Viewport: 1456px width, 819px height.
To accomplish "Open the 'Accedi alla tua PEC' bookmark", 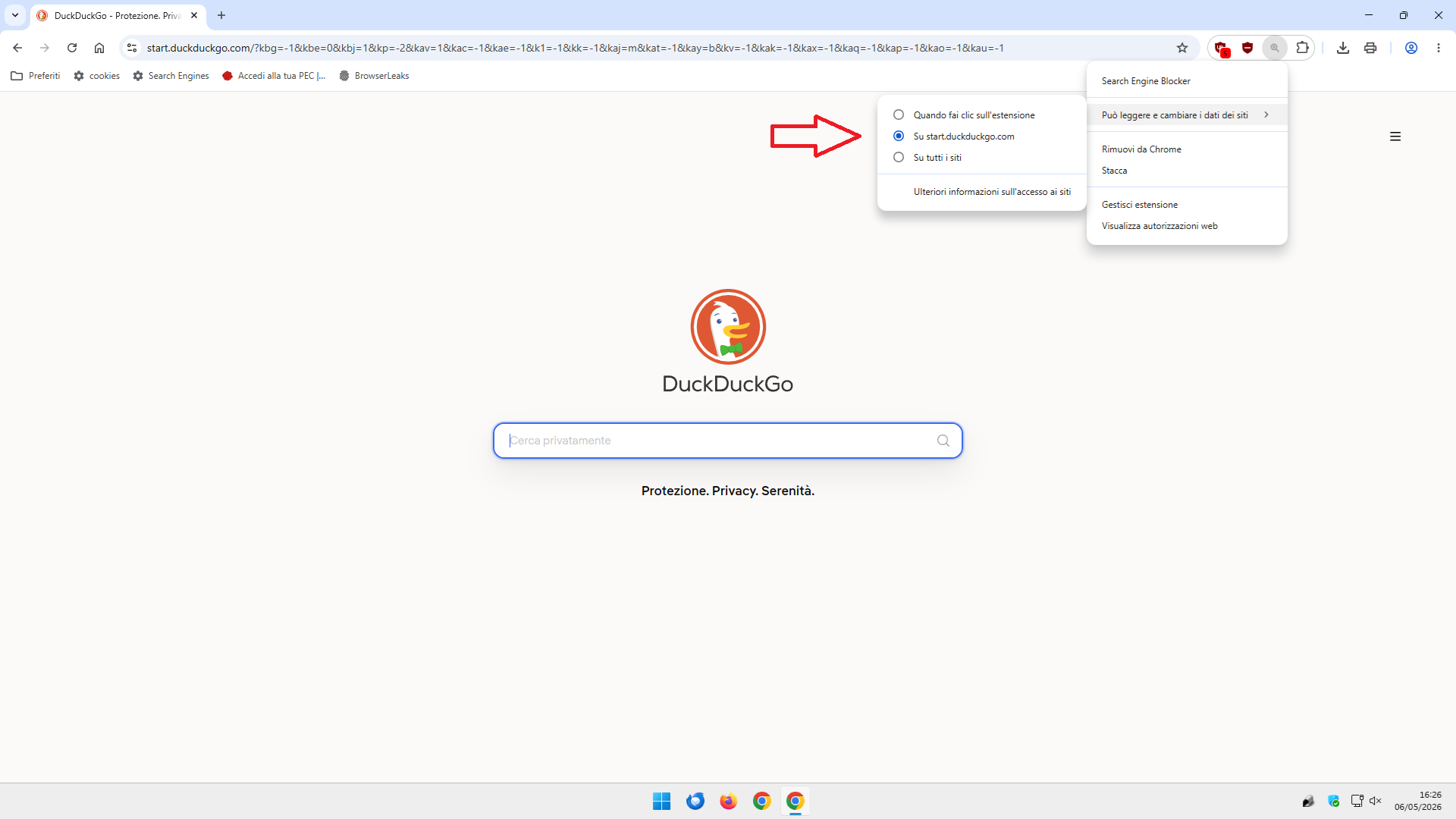I will (x=275, y=76).
